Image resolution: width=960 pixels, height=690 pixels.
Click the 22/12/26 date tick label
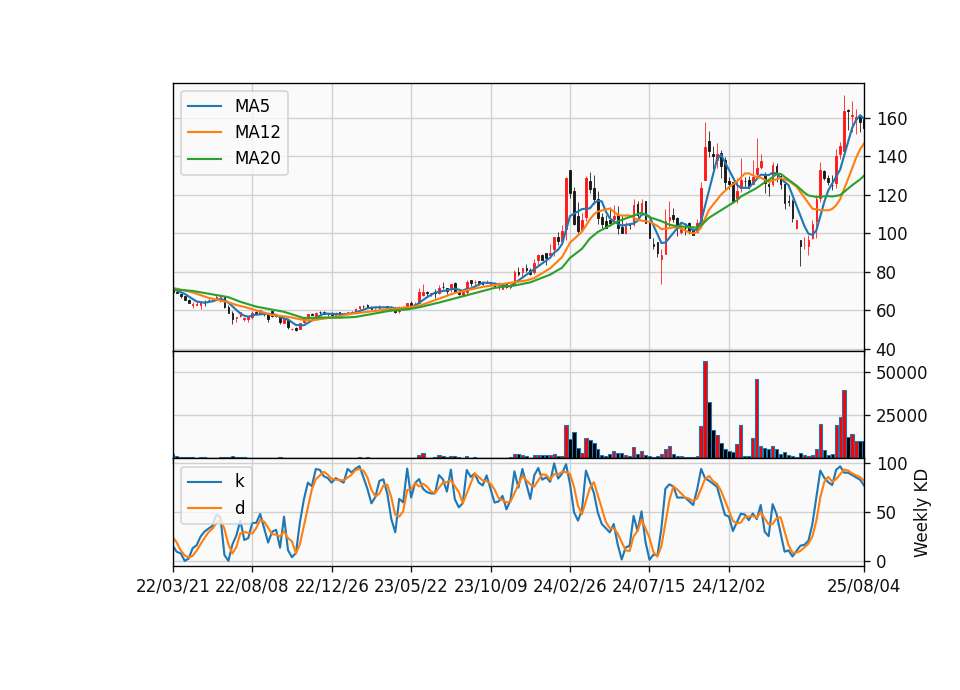[x=332, y=586]
